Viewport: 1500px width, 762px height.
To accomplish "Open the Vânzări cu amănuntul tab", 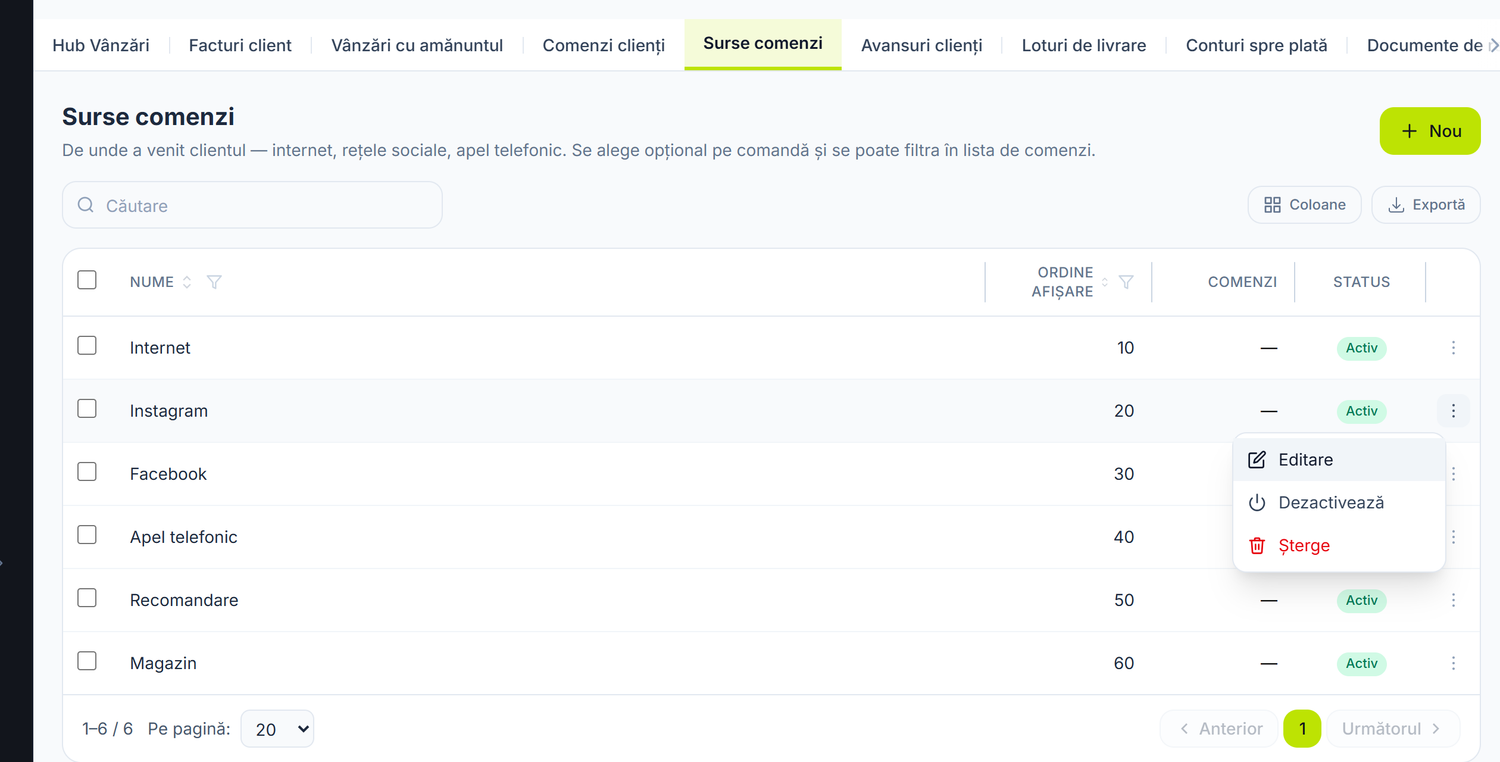I will [x=417, y=45].
